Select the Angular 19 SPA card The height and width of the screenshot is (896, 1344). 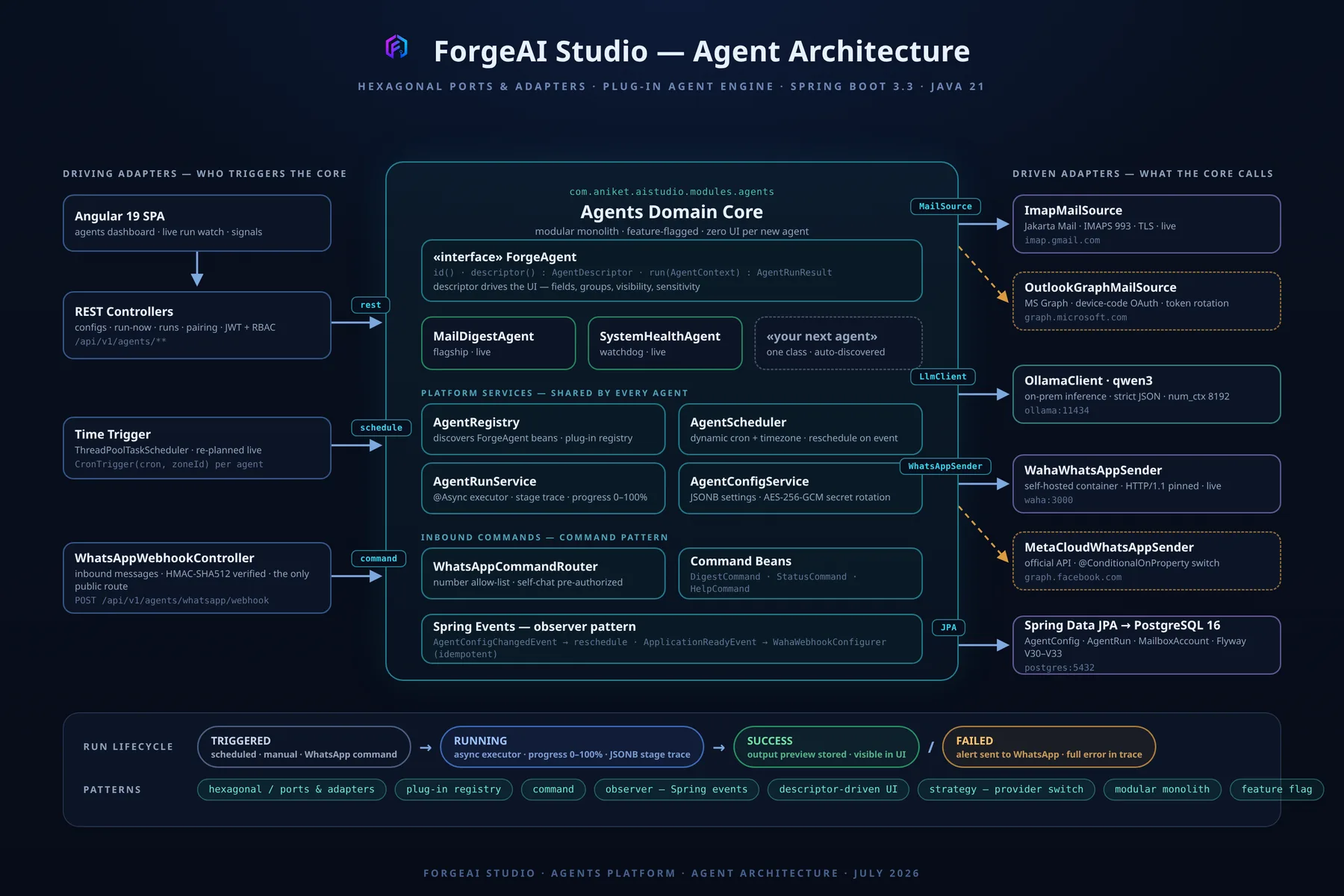(x=197, y=223)
